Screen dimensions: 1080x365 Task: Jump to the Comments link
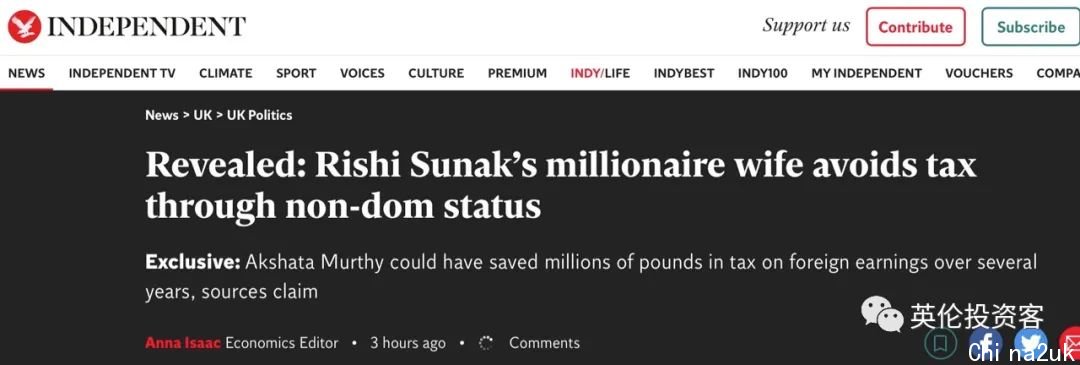(x=544, y=342)
